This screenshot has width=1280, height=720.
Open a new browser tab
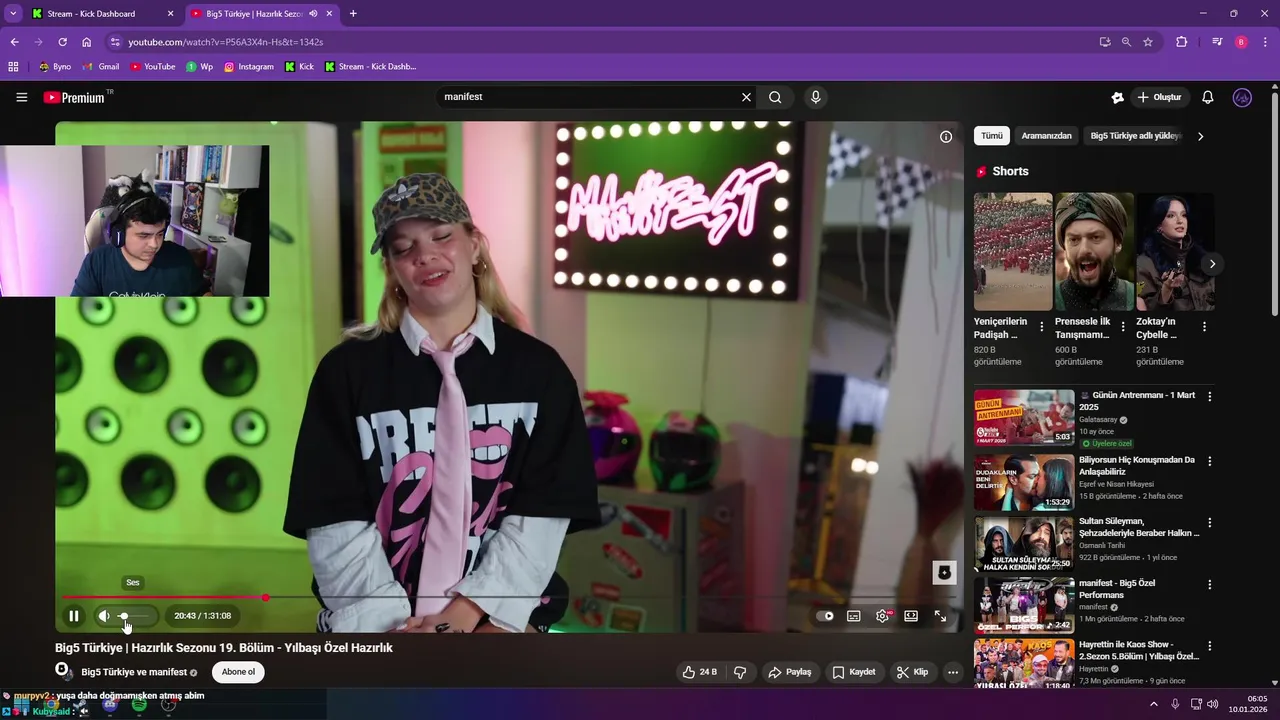(353, 14)
